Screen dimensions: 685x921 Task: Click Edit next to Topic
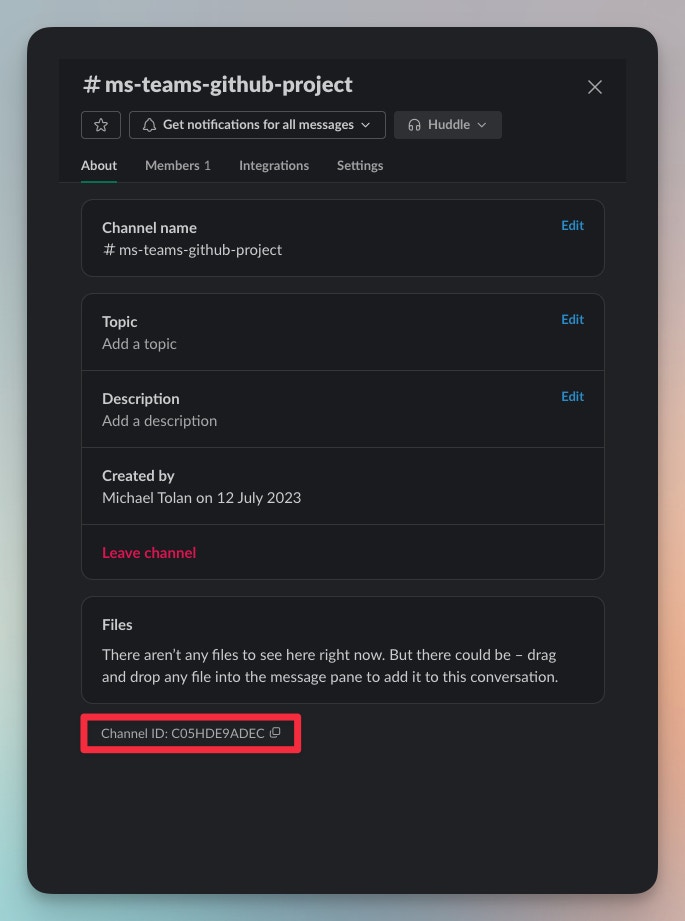[x=572, y=320]
